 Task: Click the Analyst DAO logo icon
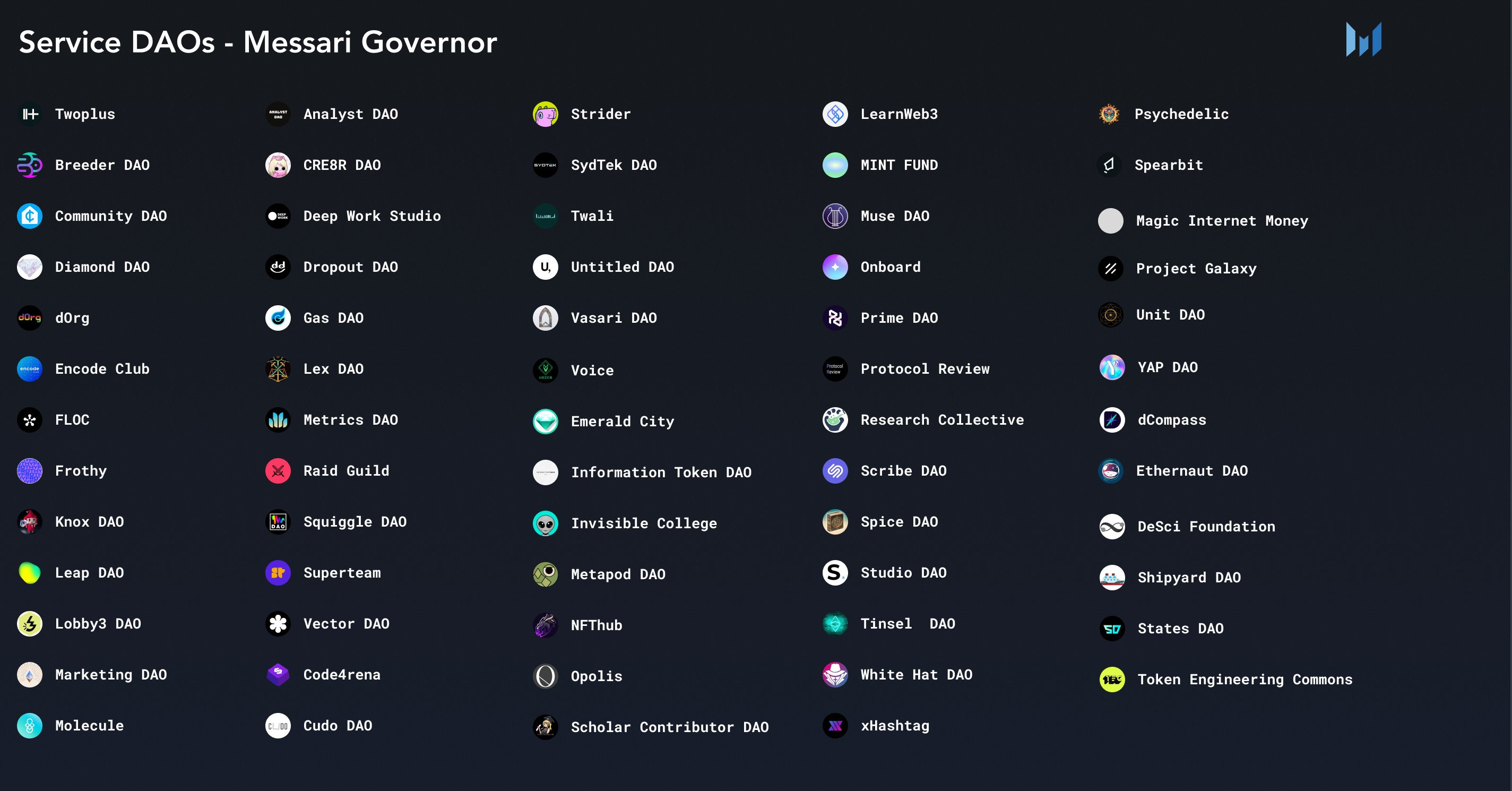(x=278, y=114)
